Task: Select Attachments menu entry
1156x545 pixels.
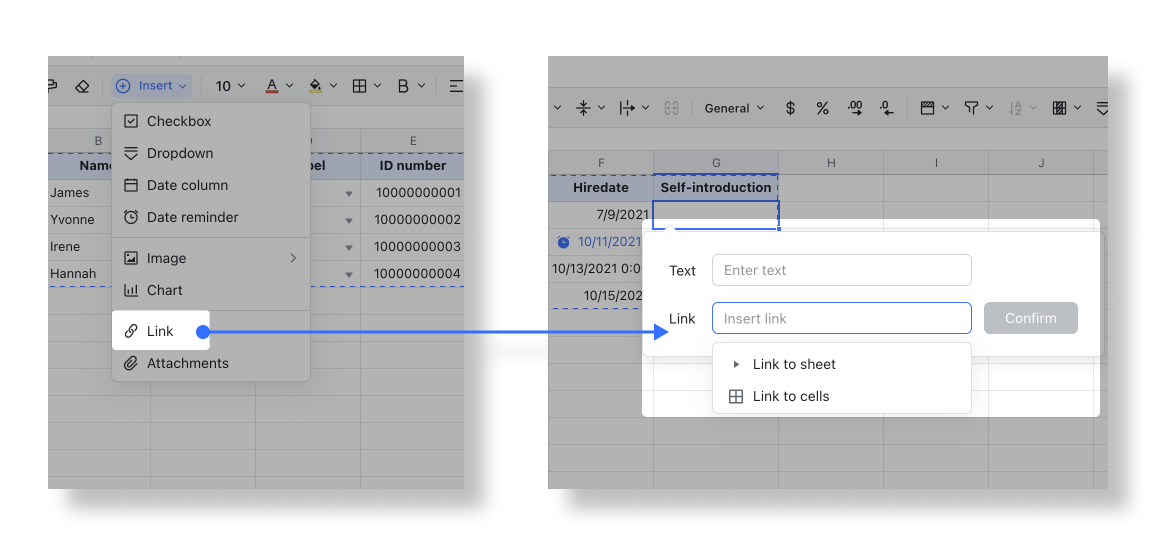Action: 187,363
